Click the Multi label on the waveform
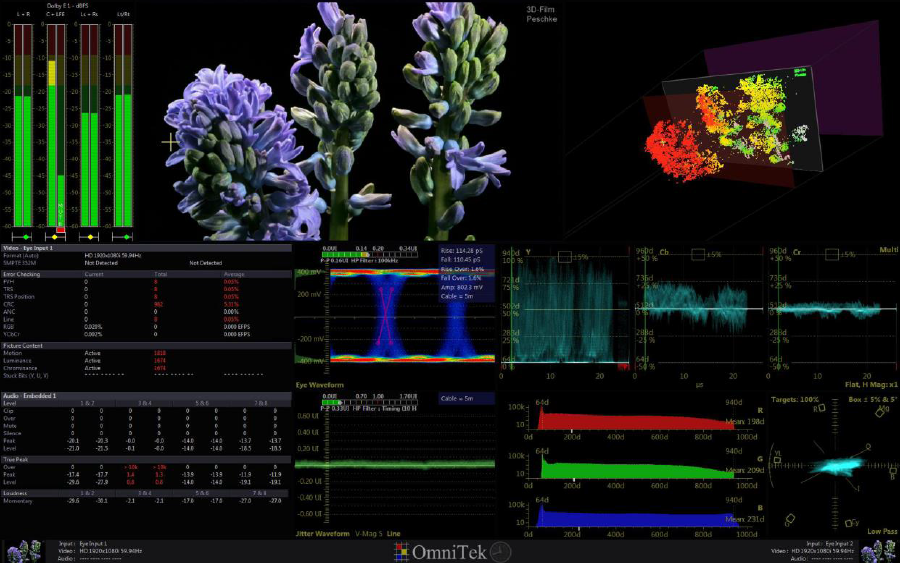Viewport: 900px width, 563px height. click(x=889, y=250)
